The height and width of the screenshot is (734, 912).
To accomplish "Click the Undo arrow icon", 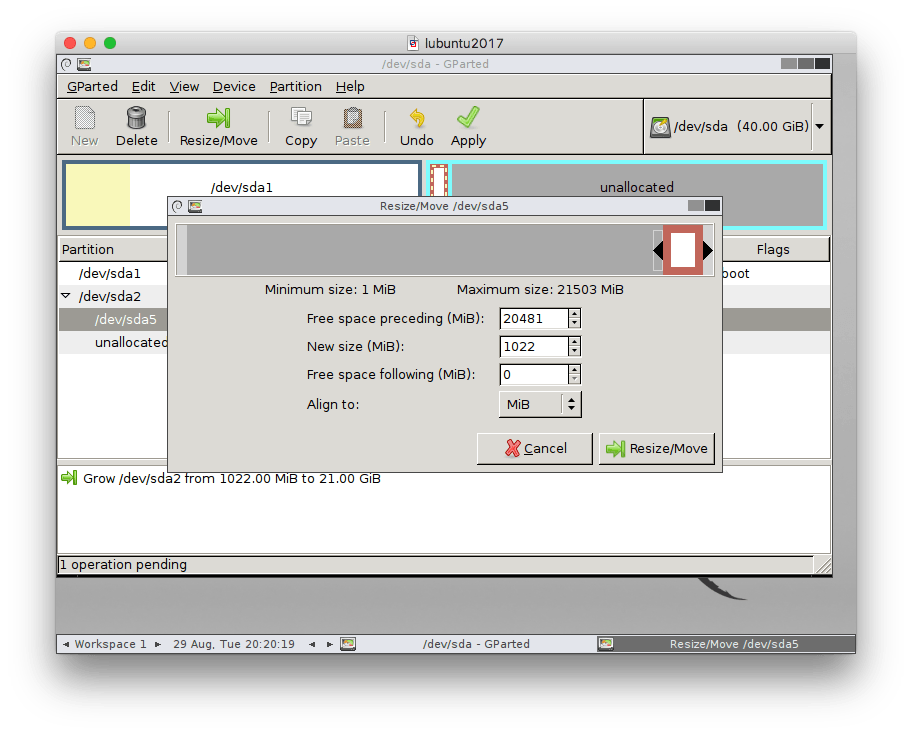I will [x=417, y=118].
